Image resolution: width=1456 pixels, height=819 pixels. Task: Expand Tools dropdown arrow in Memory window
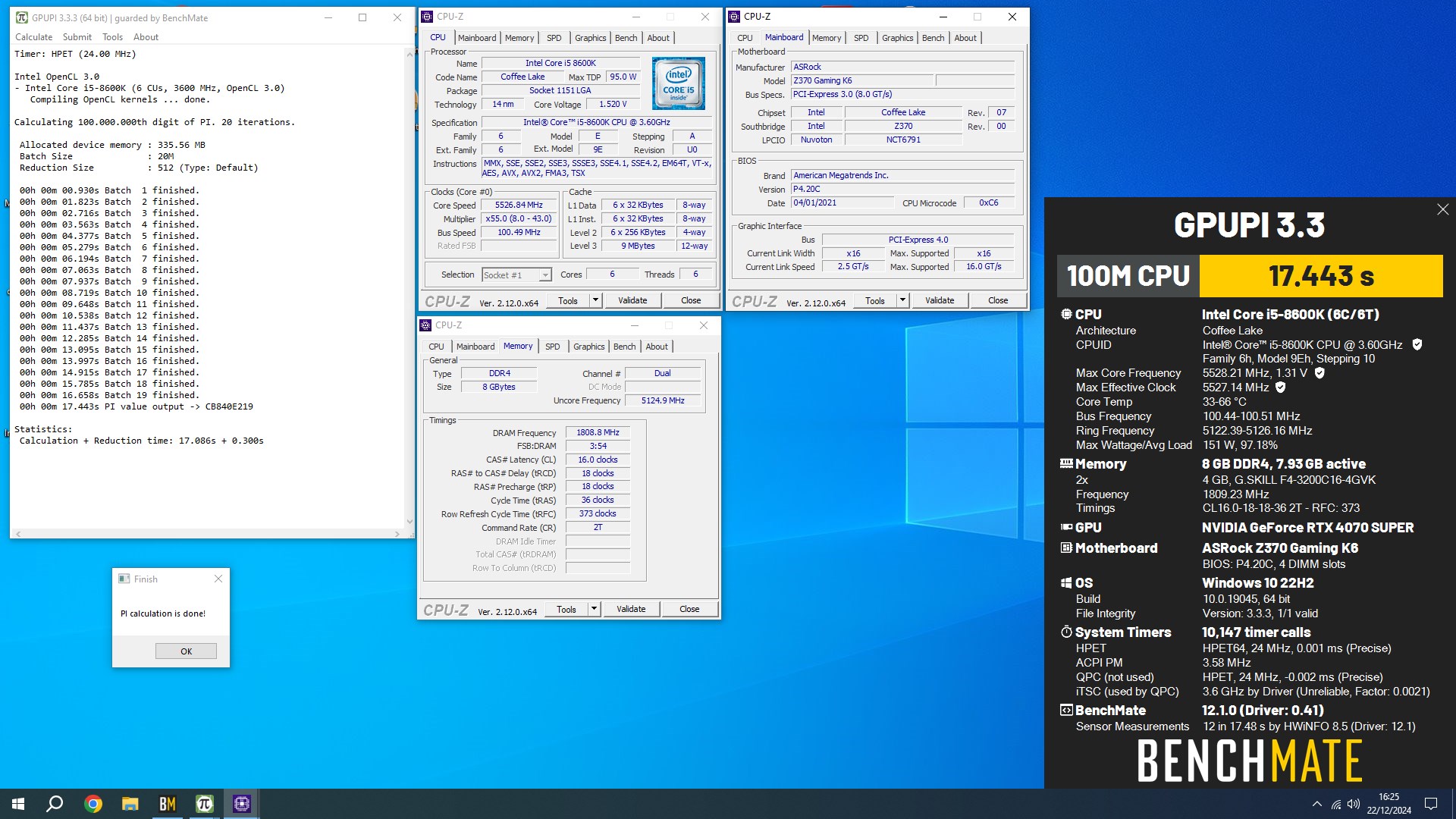(x=594, y=609)
